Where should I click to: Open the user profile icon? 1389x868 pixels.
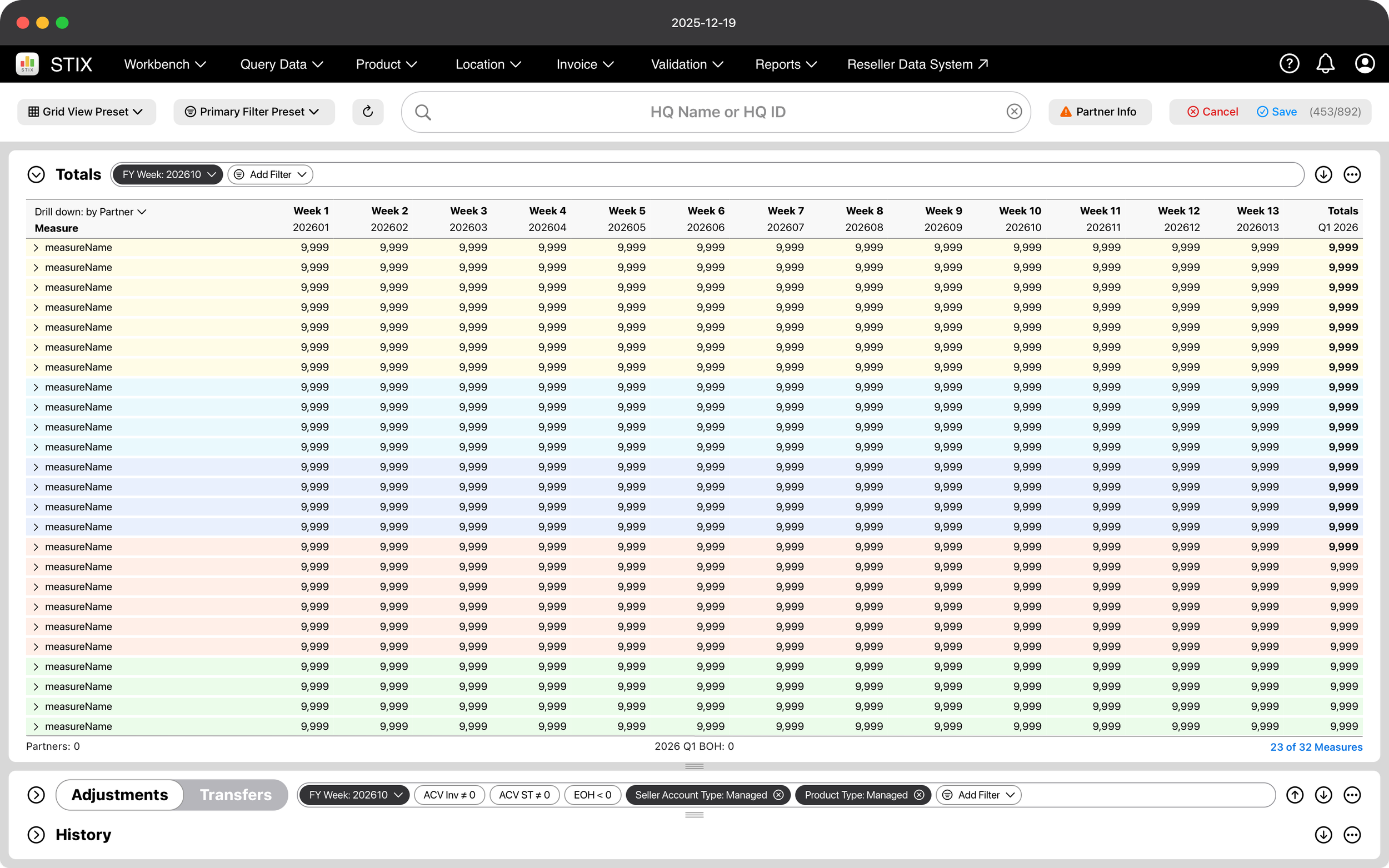[1365, 64]
